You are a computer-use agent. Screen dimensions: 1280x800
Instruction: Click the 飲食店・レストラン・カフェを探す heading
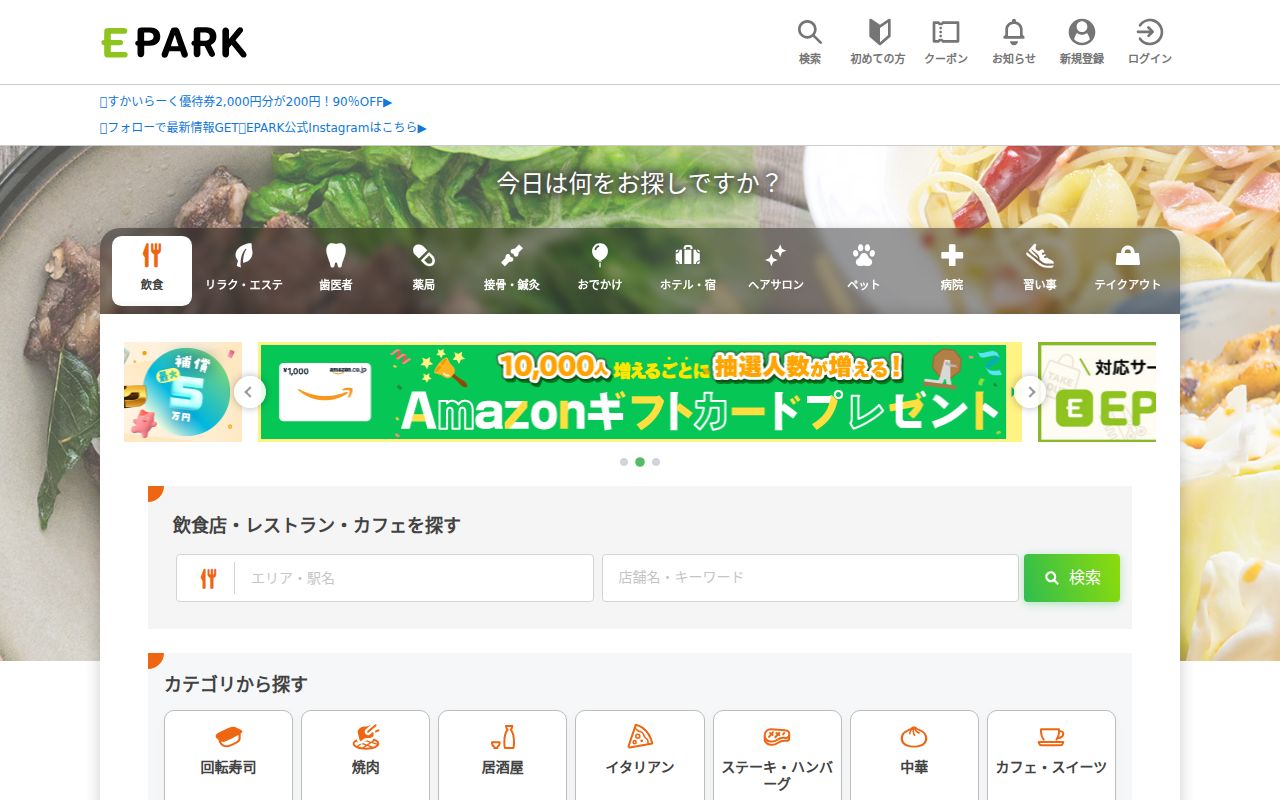[x=317, y=525]
